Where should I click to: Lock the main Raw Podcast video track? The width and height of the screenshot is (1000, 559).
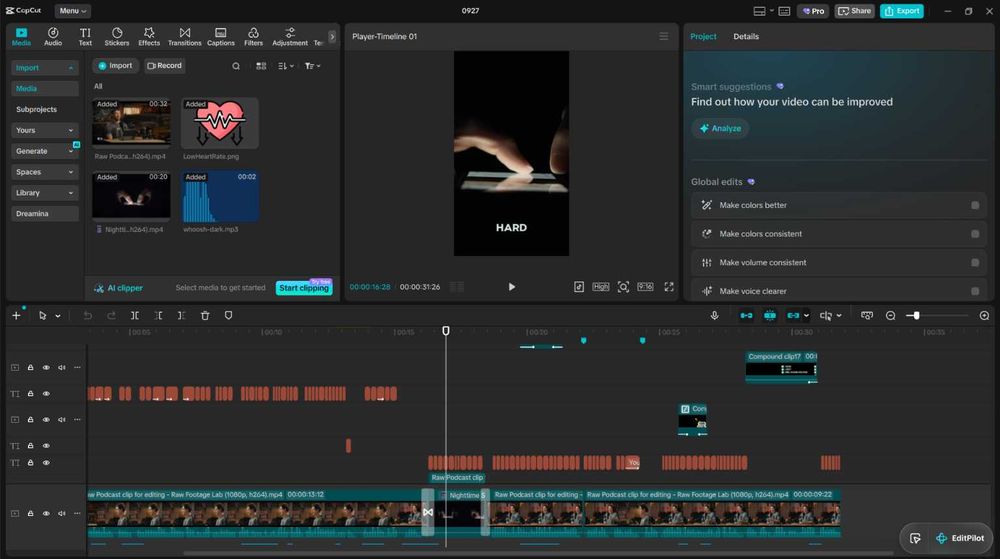(x=30, y=513)
